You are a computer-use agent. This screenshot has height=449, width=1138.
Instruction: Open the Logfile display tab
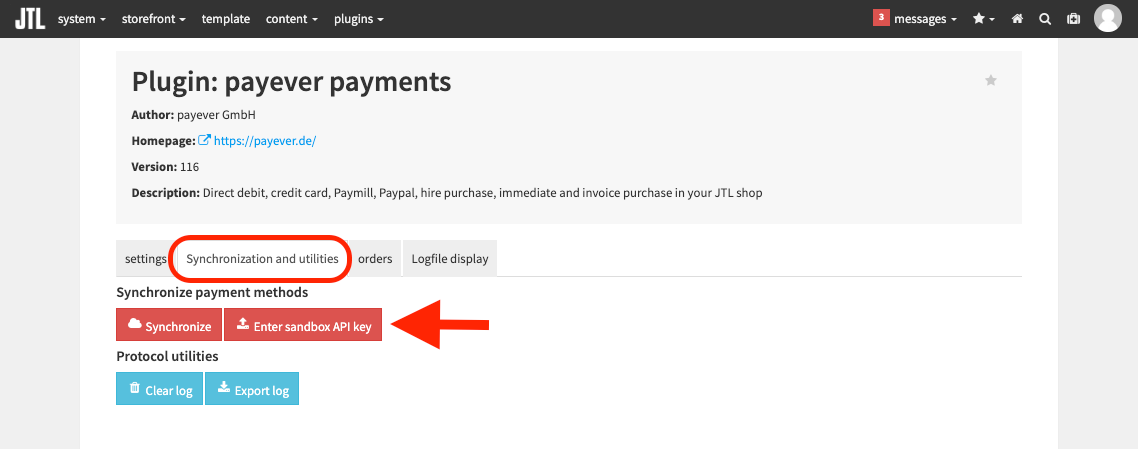coord(450,258)
